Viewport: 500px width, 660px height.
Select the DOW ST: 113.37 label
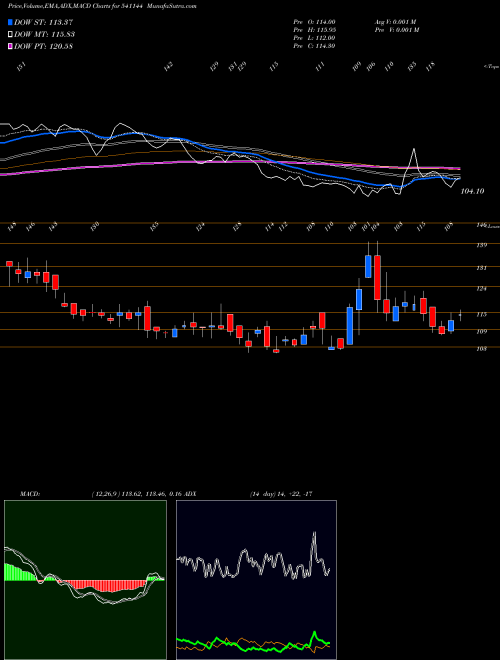43,22
